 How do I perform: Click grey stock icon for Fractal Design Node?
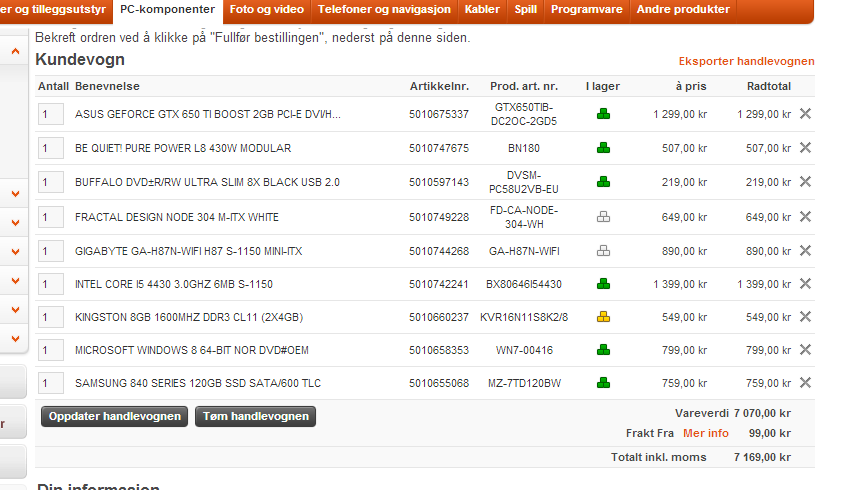tap(603, 217)
